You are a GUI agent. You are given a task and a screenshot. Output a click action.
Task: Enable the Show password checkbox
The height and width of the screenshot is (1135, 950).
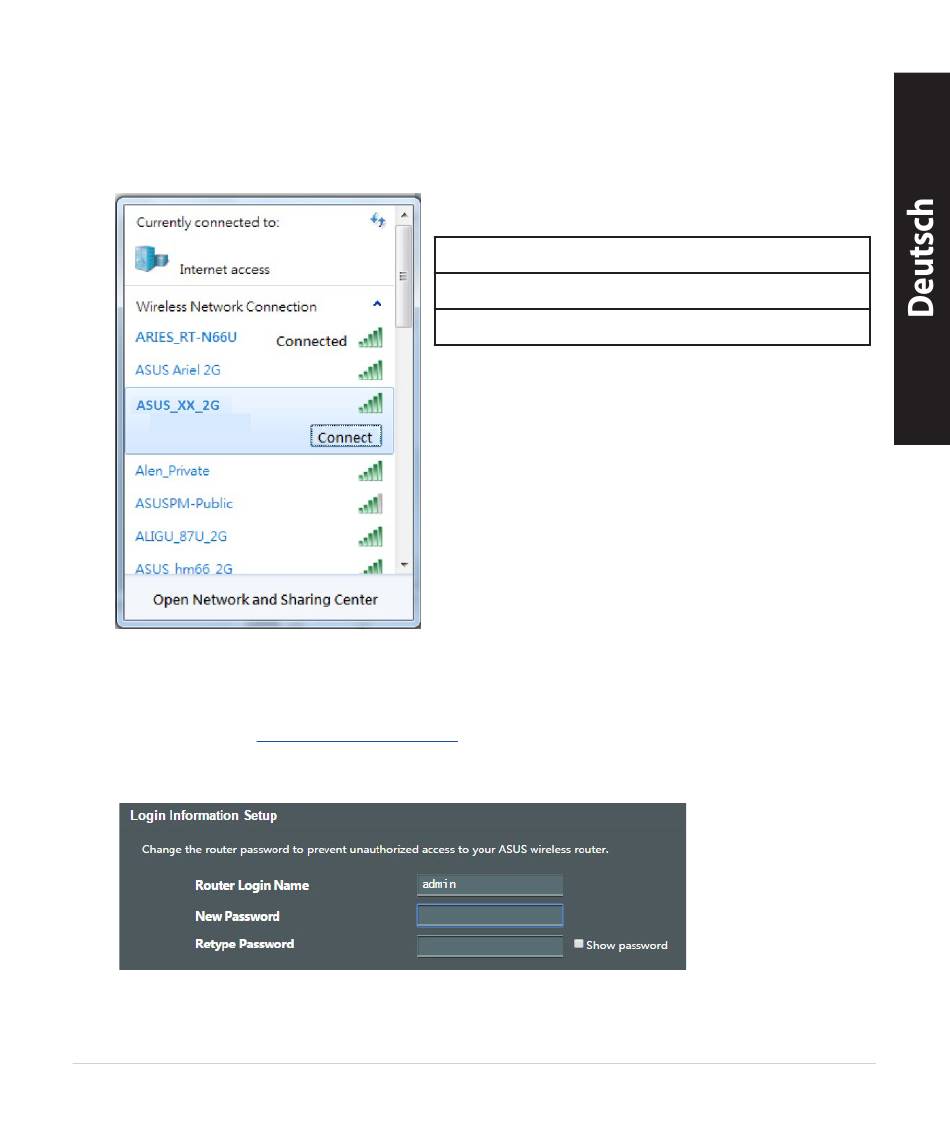579,944
